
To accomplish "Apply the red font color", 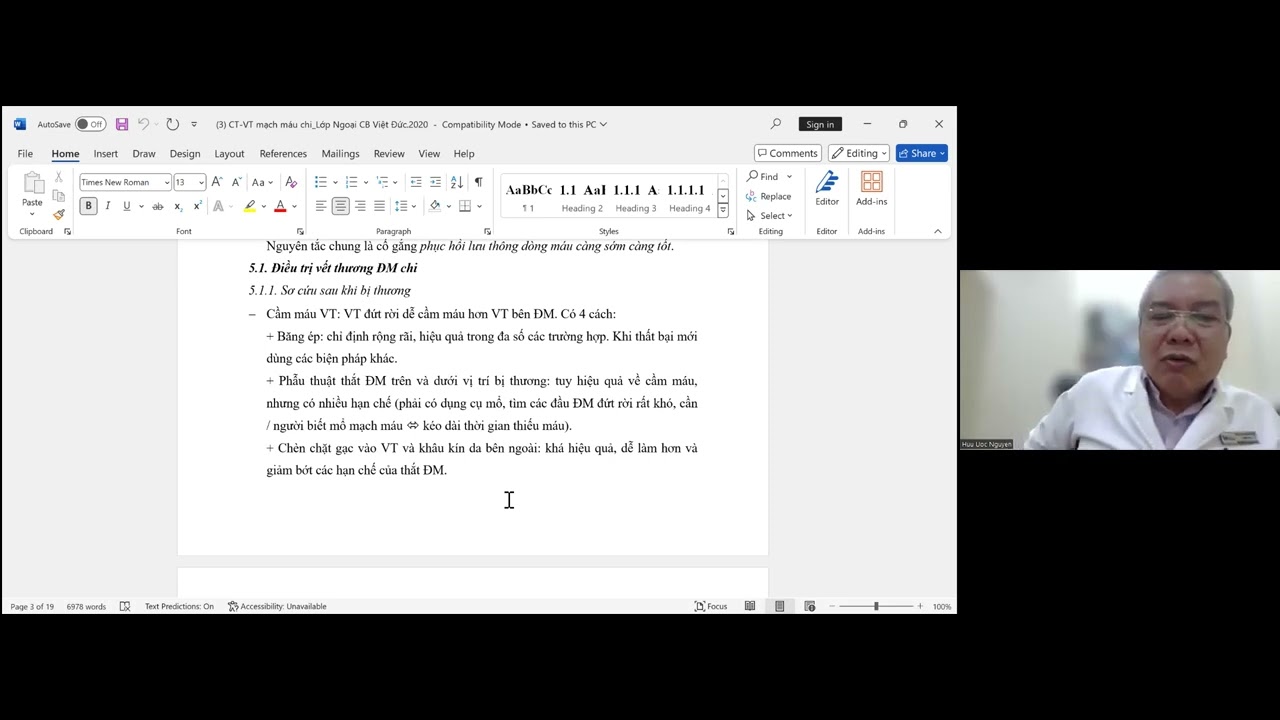I will click(x=280, y=206).
